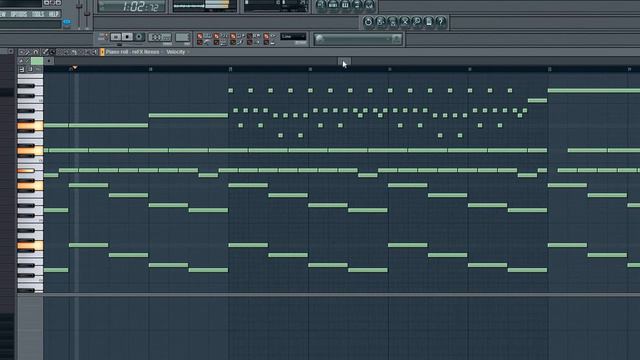Click the document icon left of help
This screenshot has height=360, width=640.
click(x=429, y=22)
